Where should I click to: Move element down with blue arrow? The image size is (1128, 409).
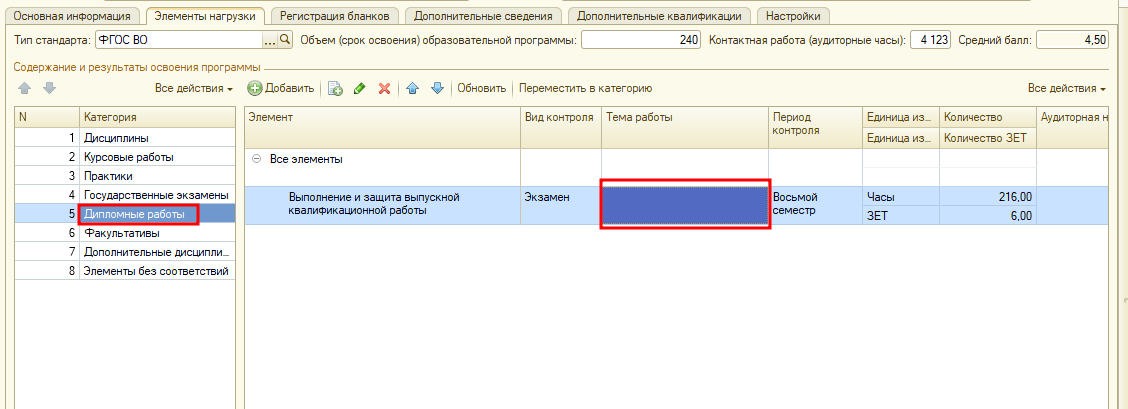click(x=436, y=89)
